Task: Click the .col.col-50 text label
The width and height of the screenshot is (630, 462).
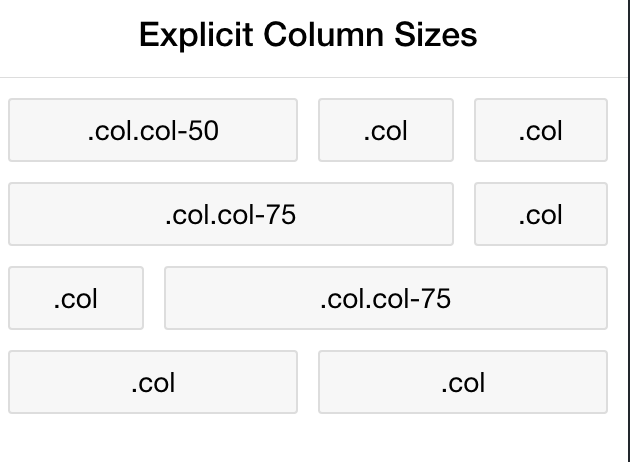Action: 153,131
